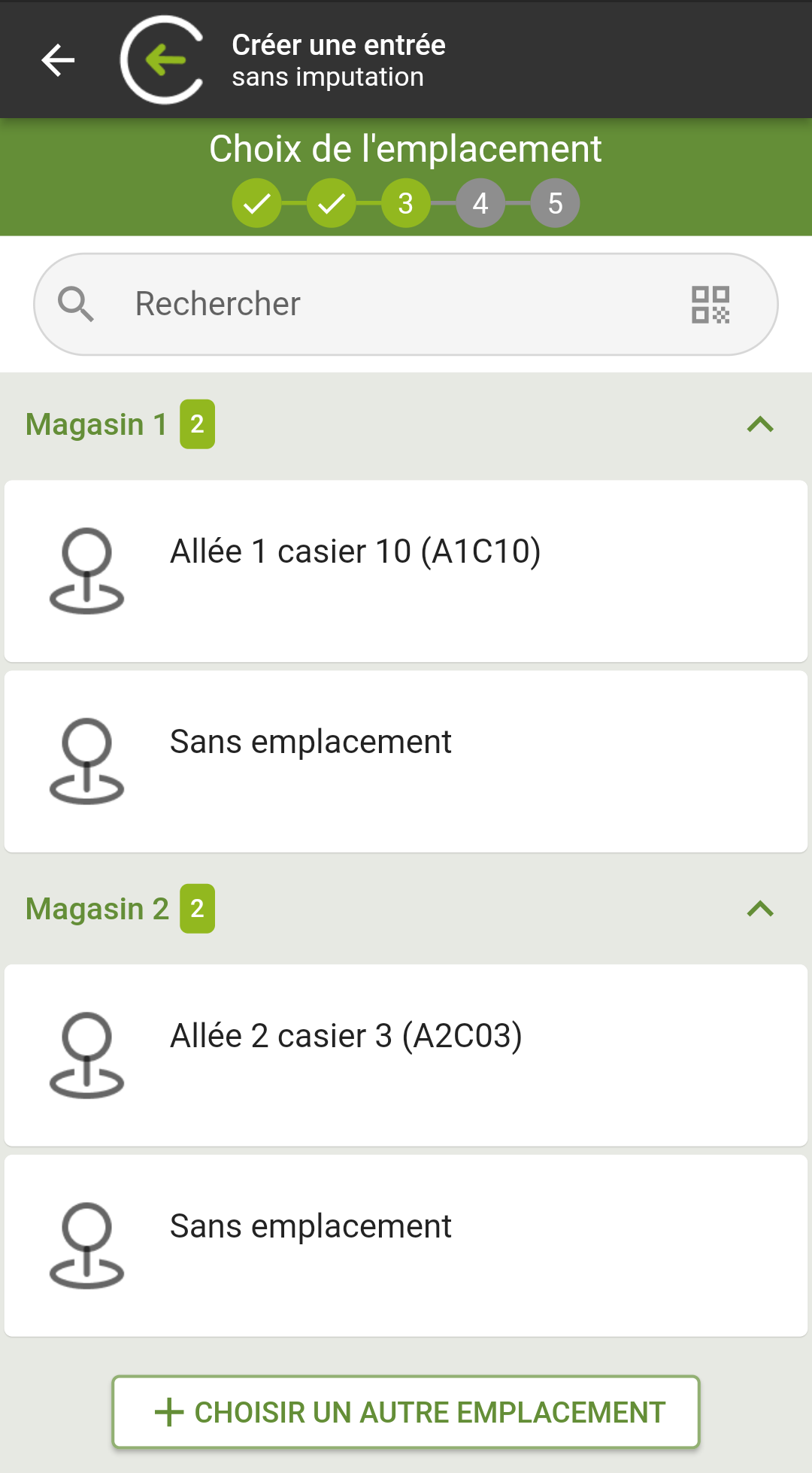Open the QR code scanner icon
The width and height of the screenshot is (812, 1473).
710,305
